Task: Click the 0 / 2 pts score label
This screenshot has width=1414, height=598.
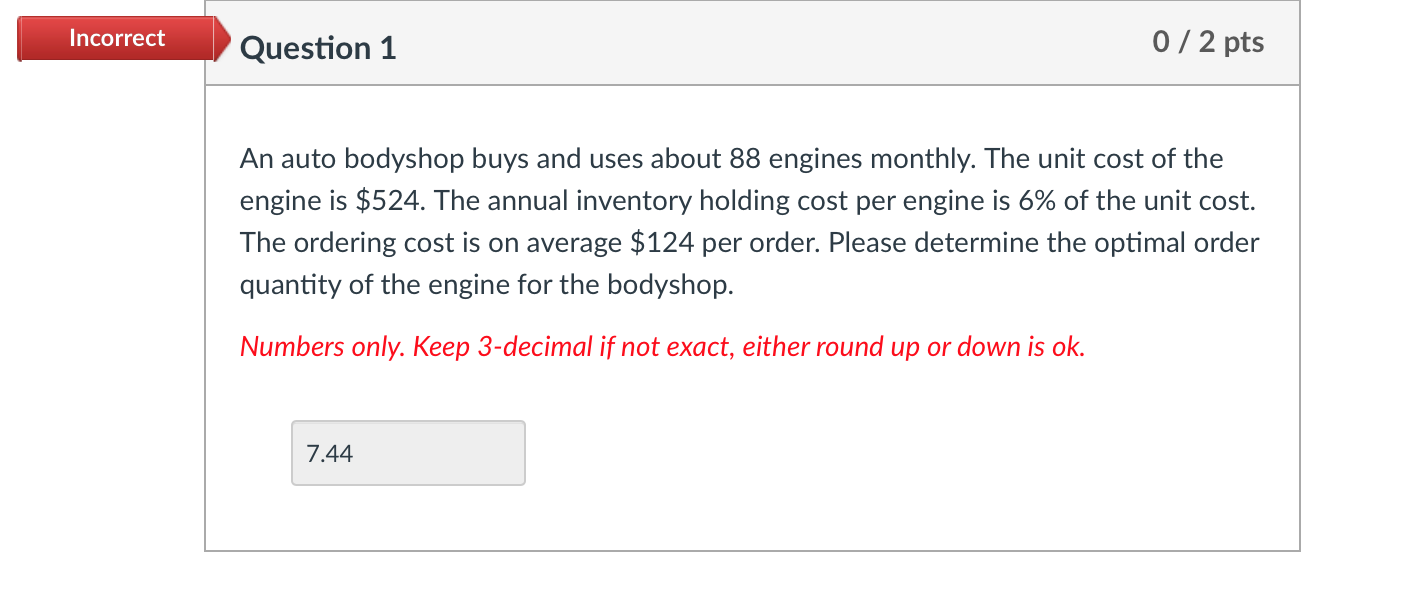Action: pos(1209,42)
